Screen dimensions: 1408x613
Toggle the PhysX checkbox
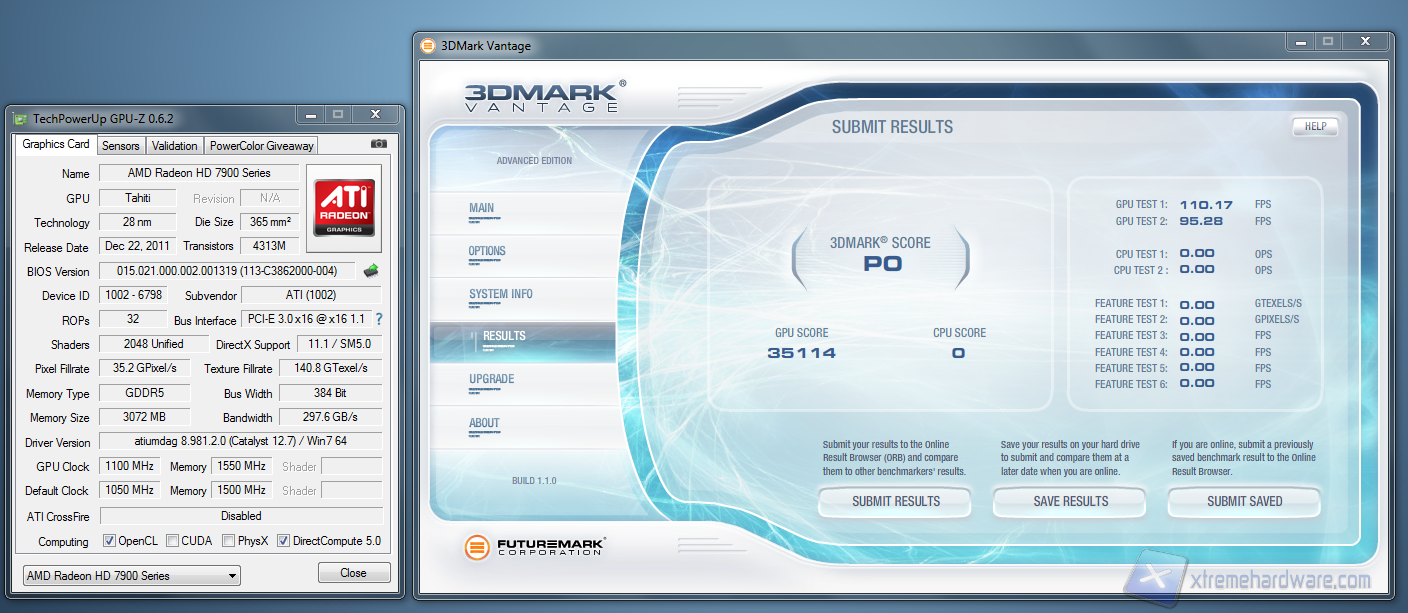click(229, 541)
